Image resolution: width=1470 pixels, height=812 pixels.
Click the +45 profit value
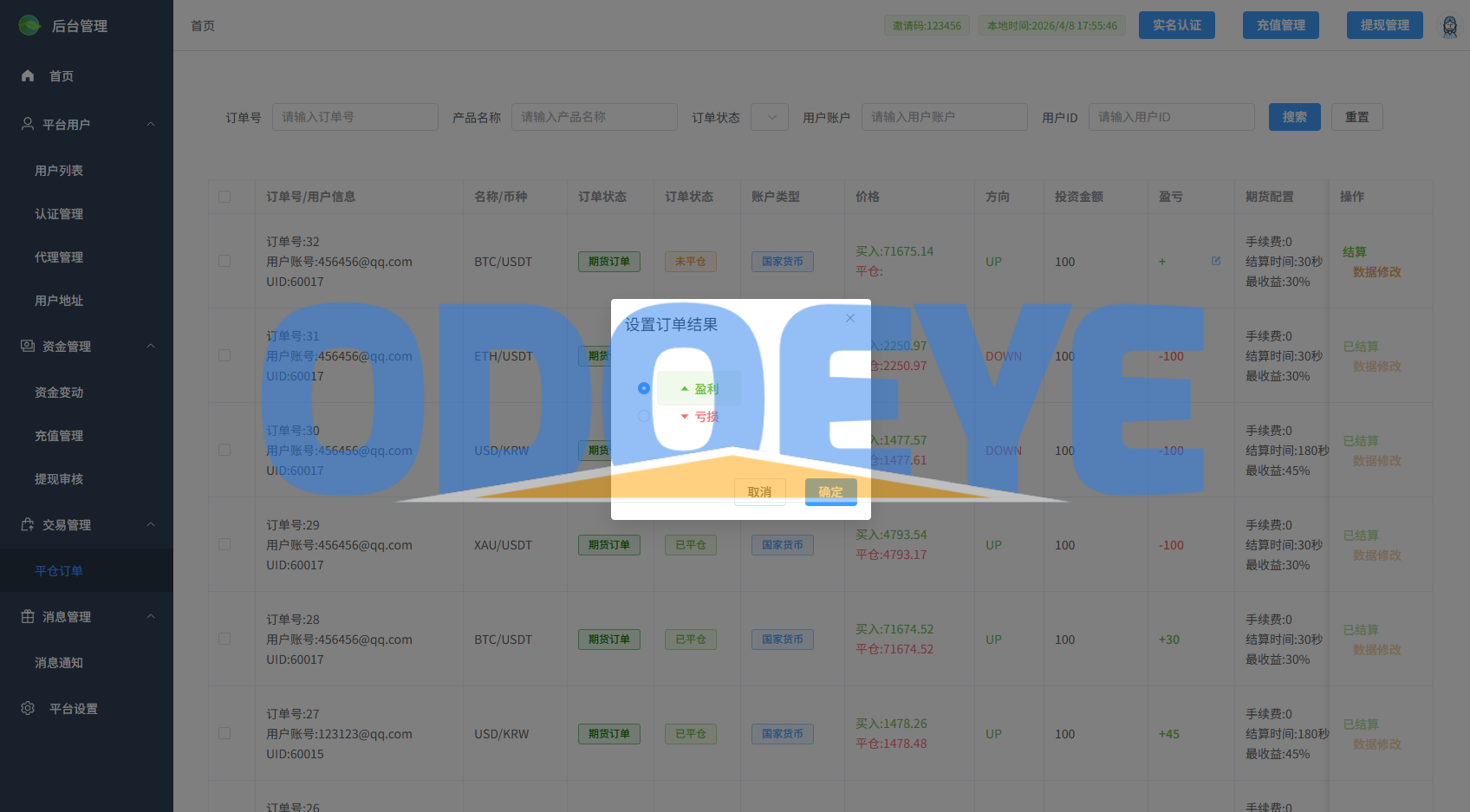pyautogui.click(x=1169, y=734)
